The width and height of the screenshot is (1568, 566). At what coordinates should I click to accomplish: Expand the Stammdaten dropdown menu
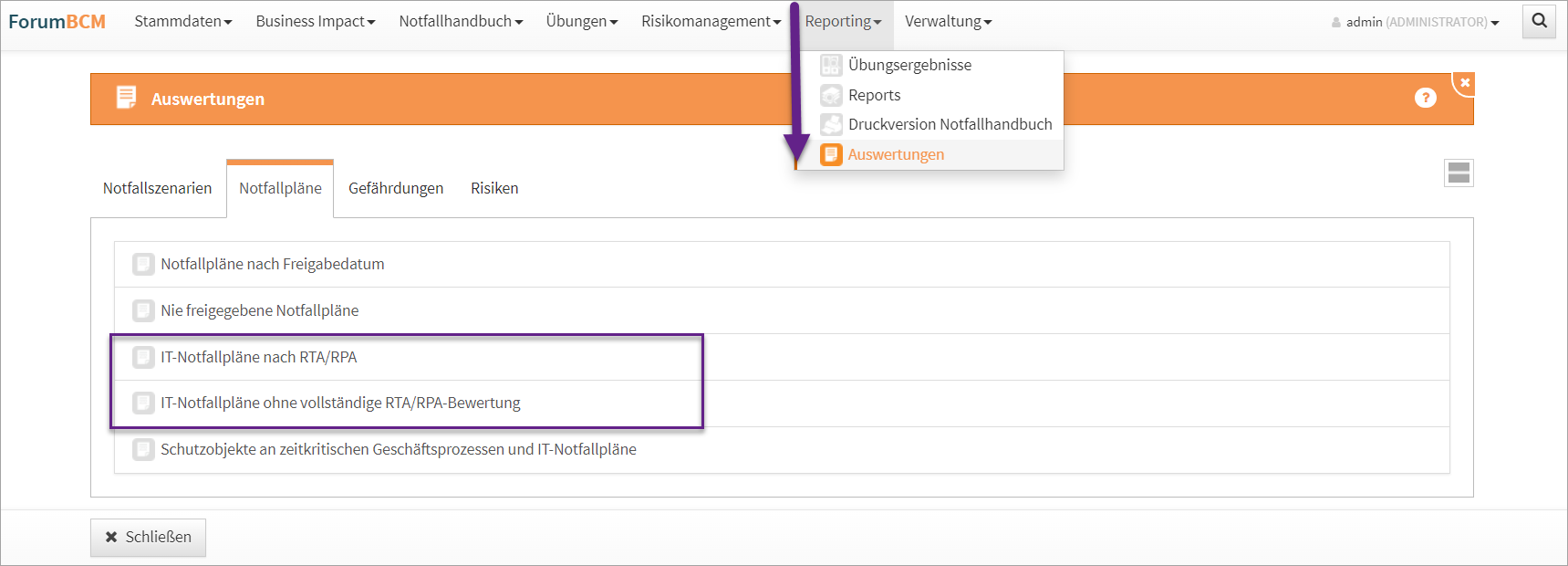coord(182,21)
